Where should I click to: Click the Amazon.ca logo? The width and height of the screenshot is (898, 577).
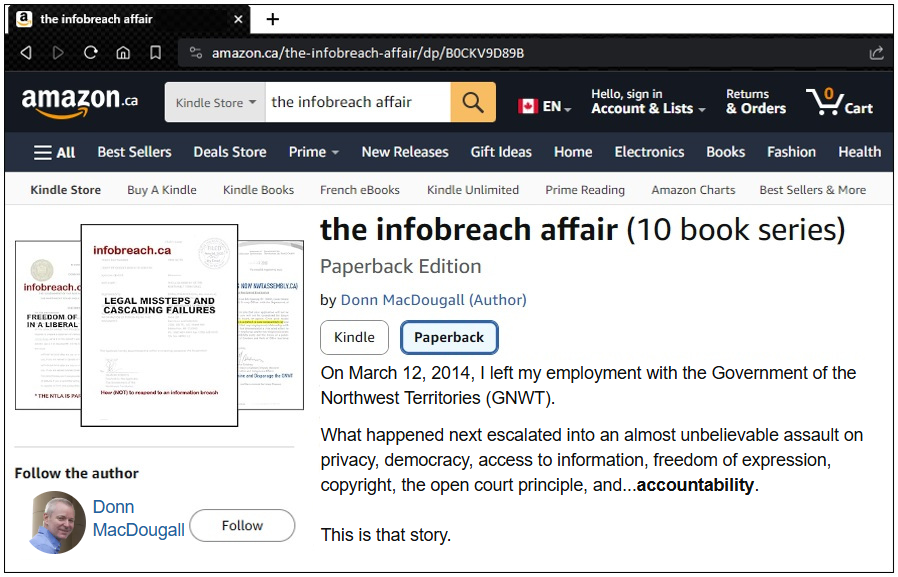click(x=80, y=102)
